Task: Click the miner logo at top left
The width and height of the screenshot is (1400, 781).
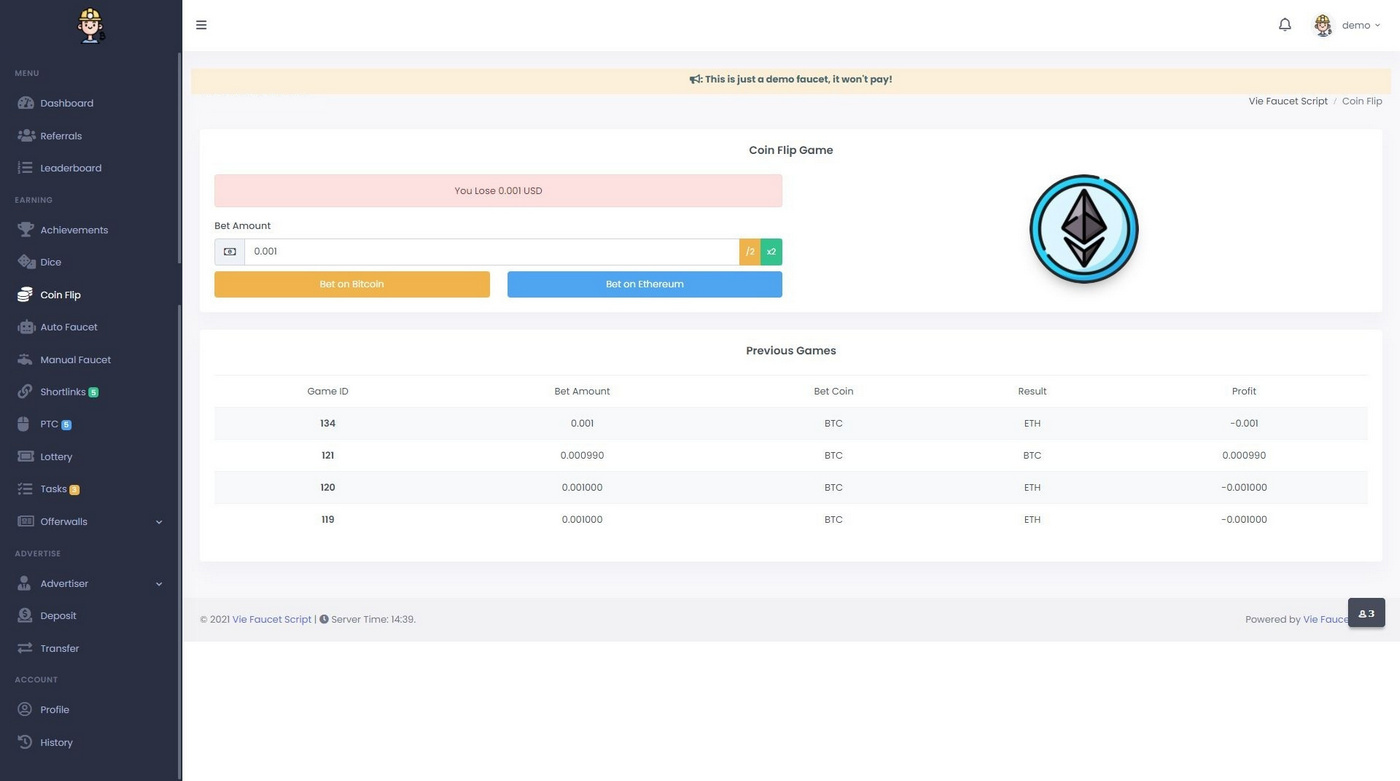Action: point(91,25)
